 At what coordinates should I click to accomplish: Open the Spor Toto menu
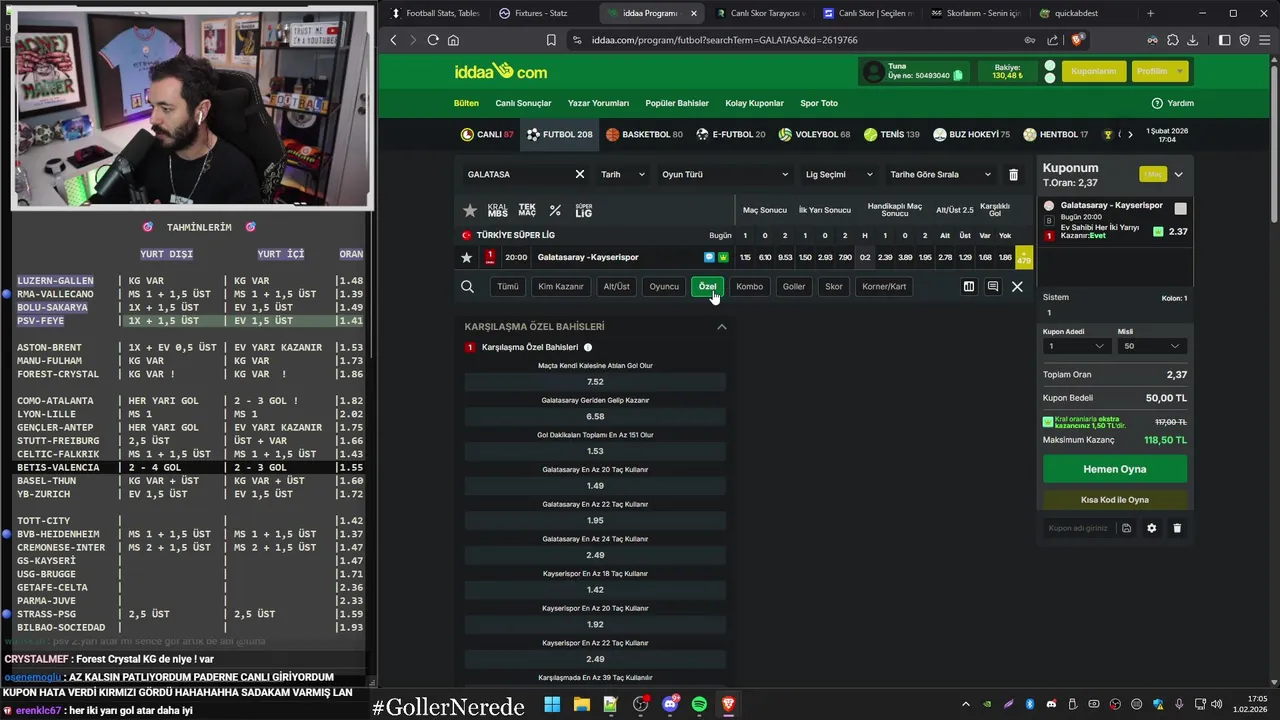(x=819, y=103)
